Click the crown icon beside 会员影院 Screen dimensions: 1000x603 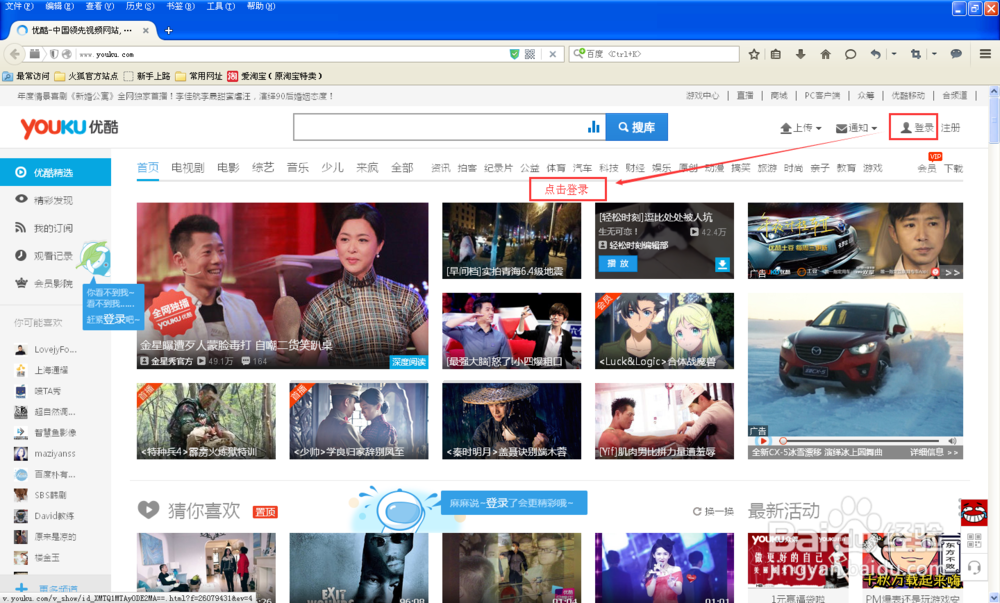tap(21, 283)
